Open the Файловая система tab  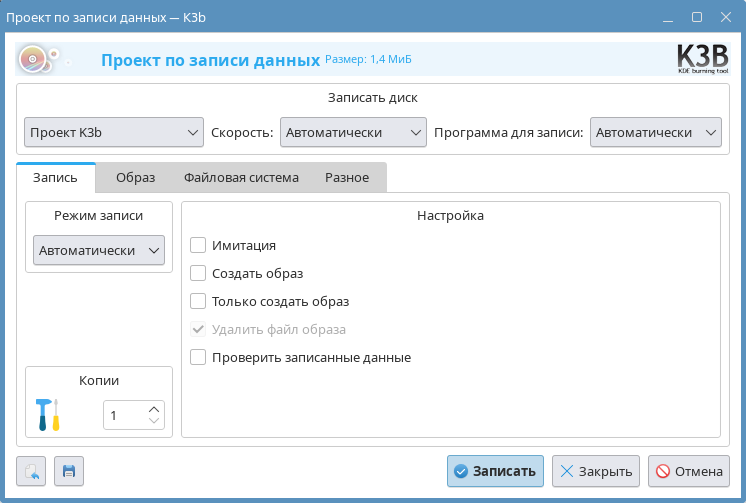(x=241, y=178)
